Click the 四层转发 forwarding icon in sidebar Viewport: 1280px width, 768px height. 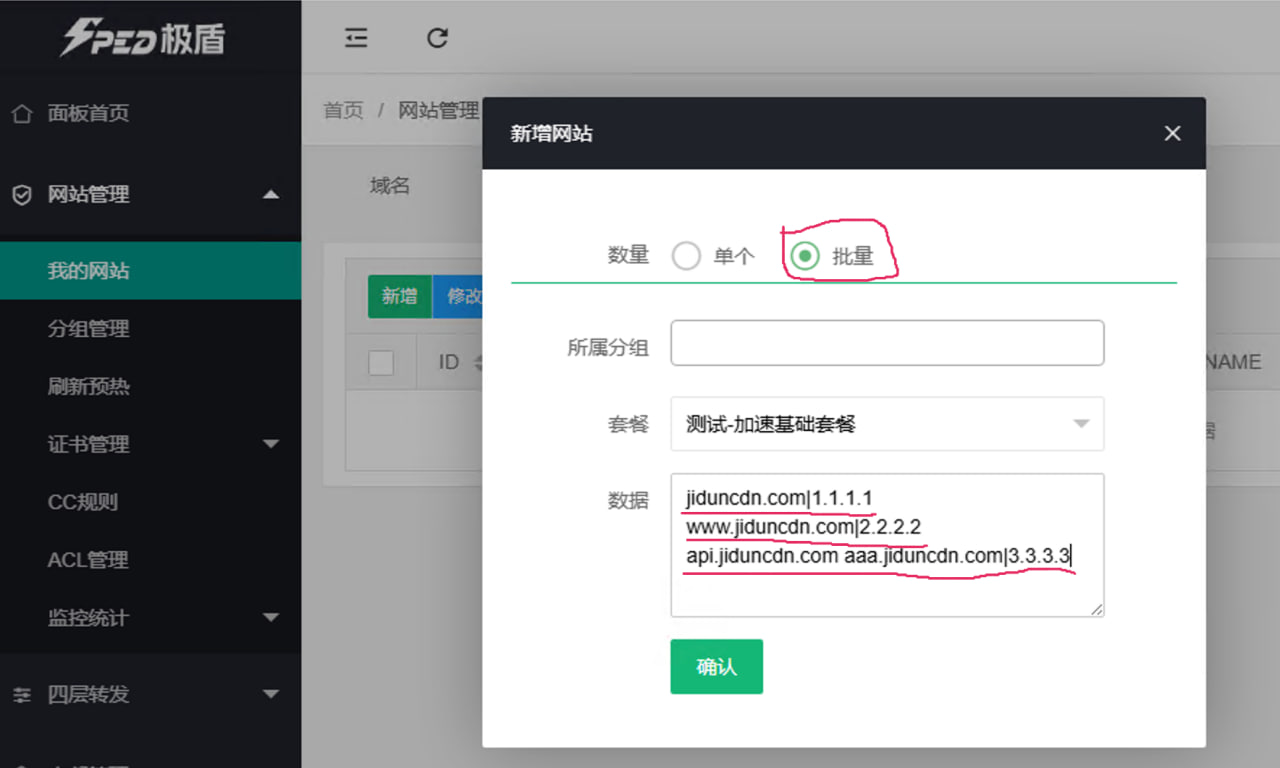tap(22, 694)
